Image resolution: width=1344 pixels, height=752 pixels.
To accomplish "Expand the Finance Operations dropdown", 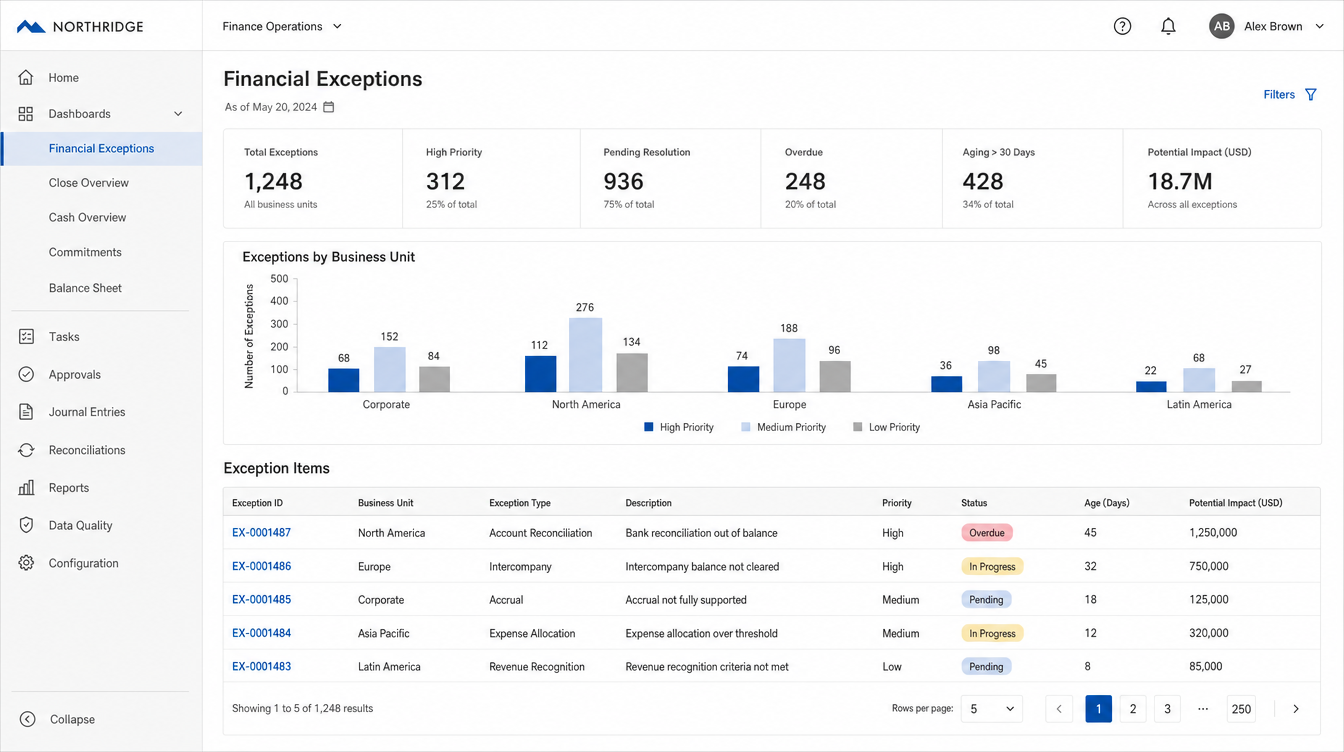I will (x=282, y=27).
